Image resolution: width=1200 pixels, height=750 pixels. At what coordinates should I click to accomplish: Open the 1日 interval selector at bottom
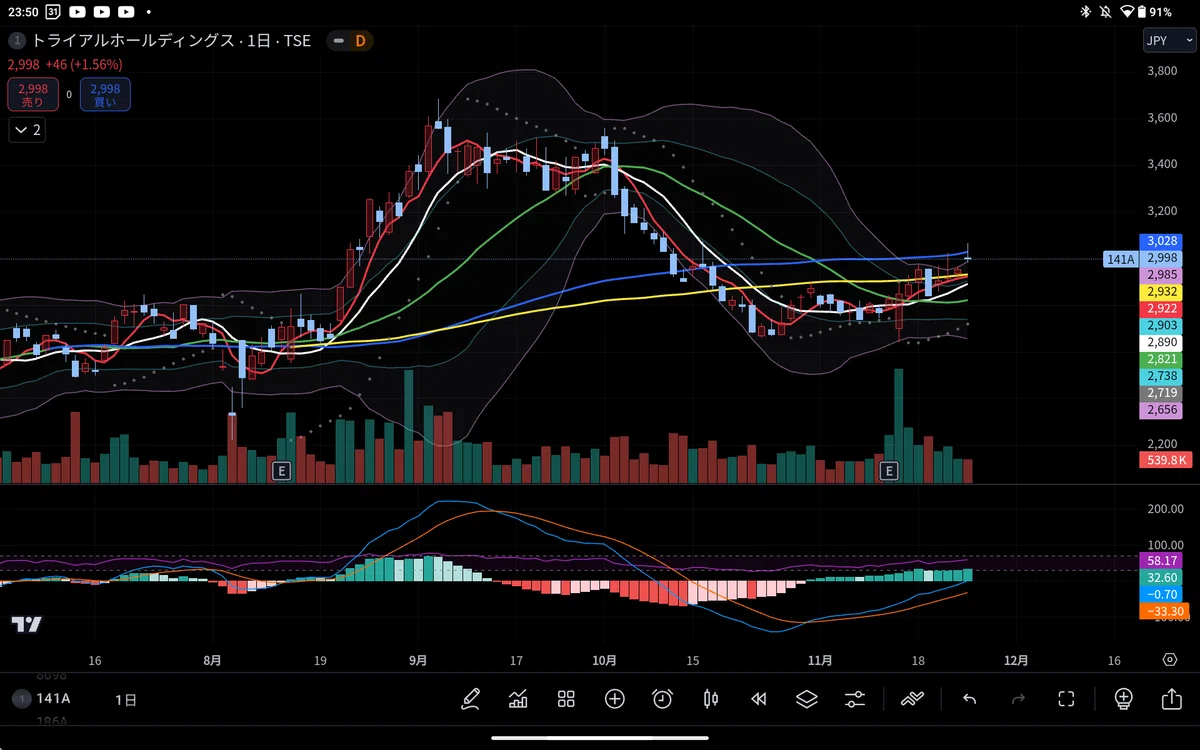coord(126,700)
